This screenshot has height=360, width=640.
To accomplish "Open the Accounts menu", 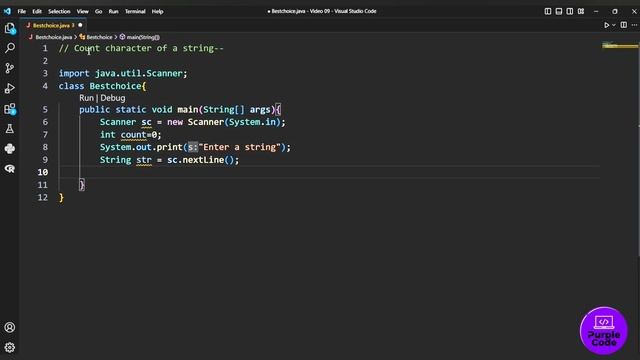I will (x=10, y=327).
